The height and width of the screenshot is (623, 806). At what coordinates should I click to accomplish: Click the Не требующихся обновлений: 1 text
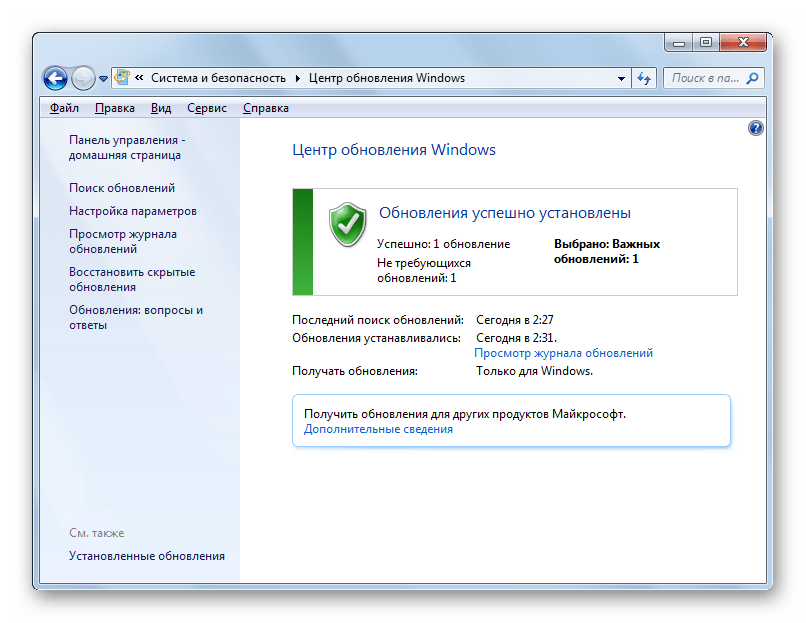click(x=424, y=270)
